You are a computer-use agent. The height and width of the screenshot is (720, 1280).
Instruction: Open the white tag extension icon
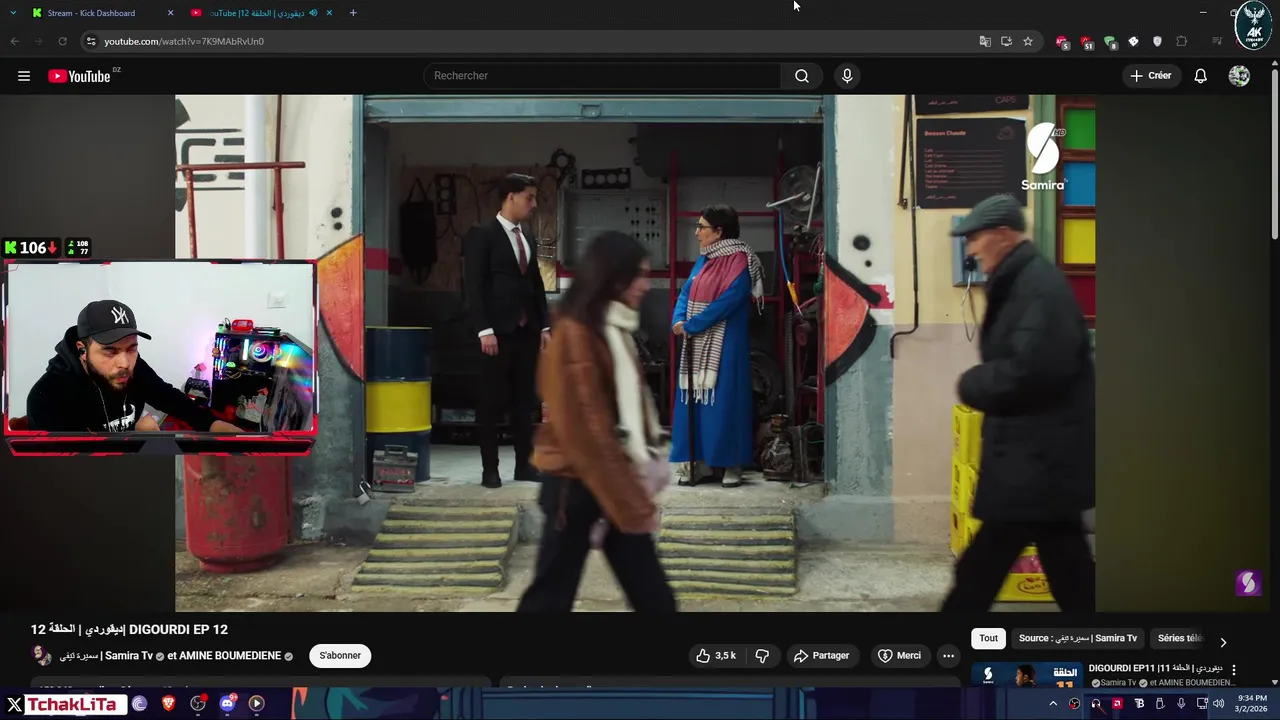1133,41
